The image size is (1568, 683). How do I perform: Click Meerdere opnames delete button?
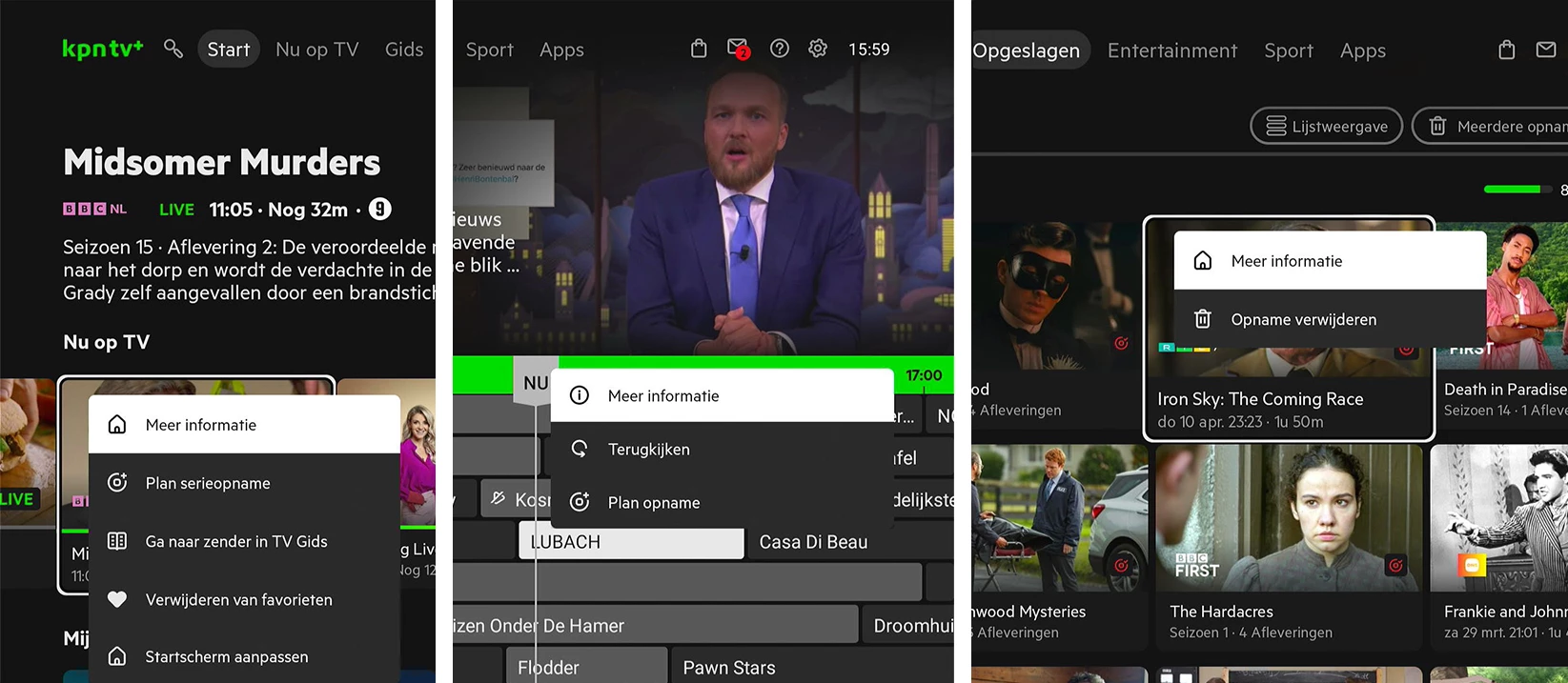click(x=1490, y=126)
